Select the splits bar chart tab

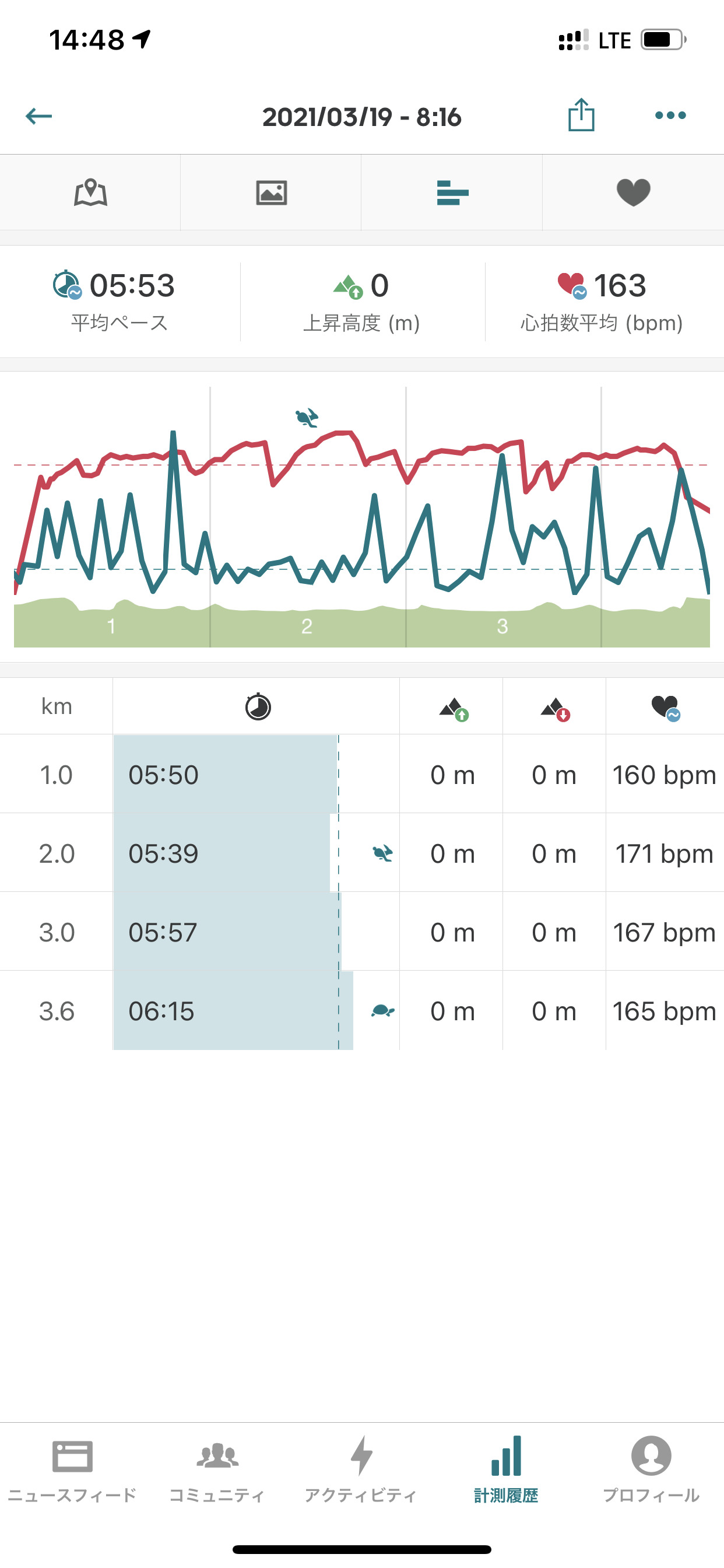tap(452, 192)
